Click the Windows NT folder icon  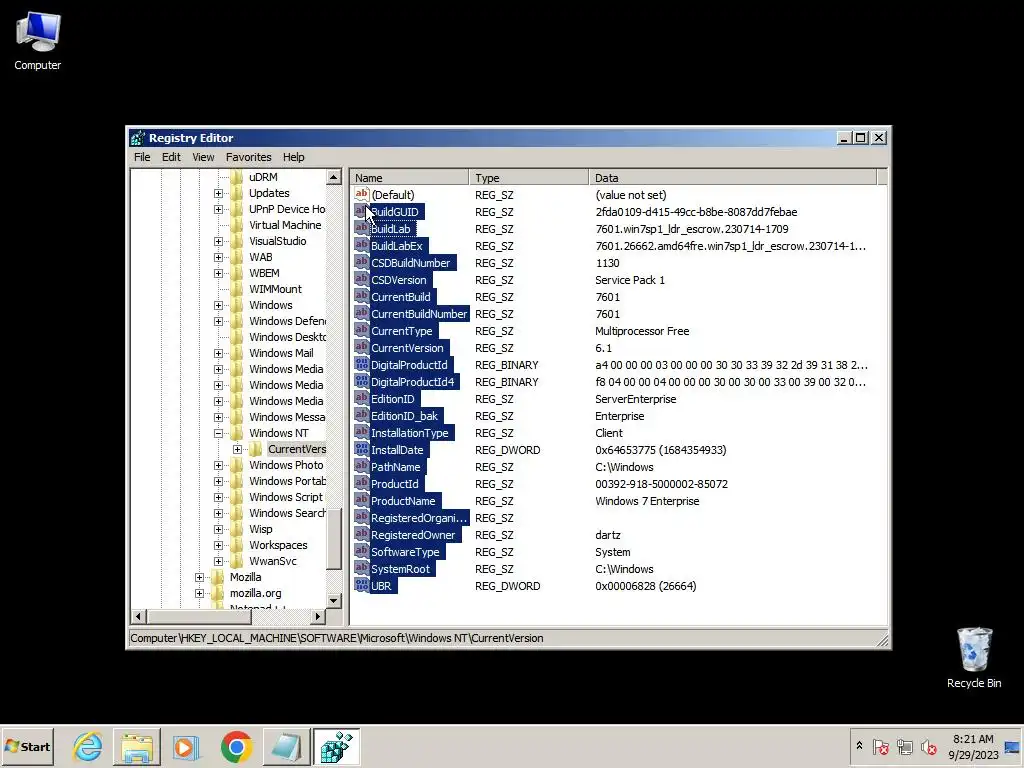[236, 433]
